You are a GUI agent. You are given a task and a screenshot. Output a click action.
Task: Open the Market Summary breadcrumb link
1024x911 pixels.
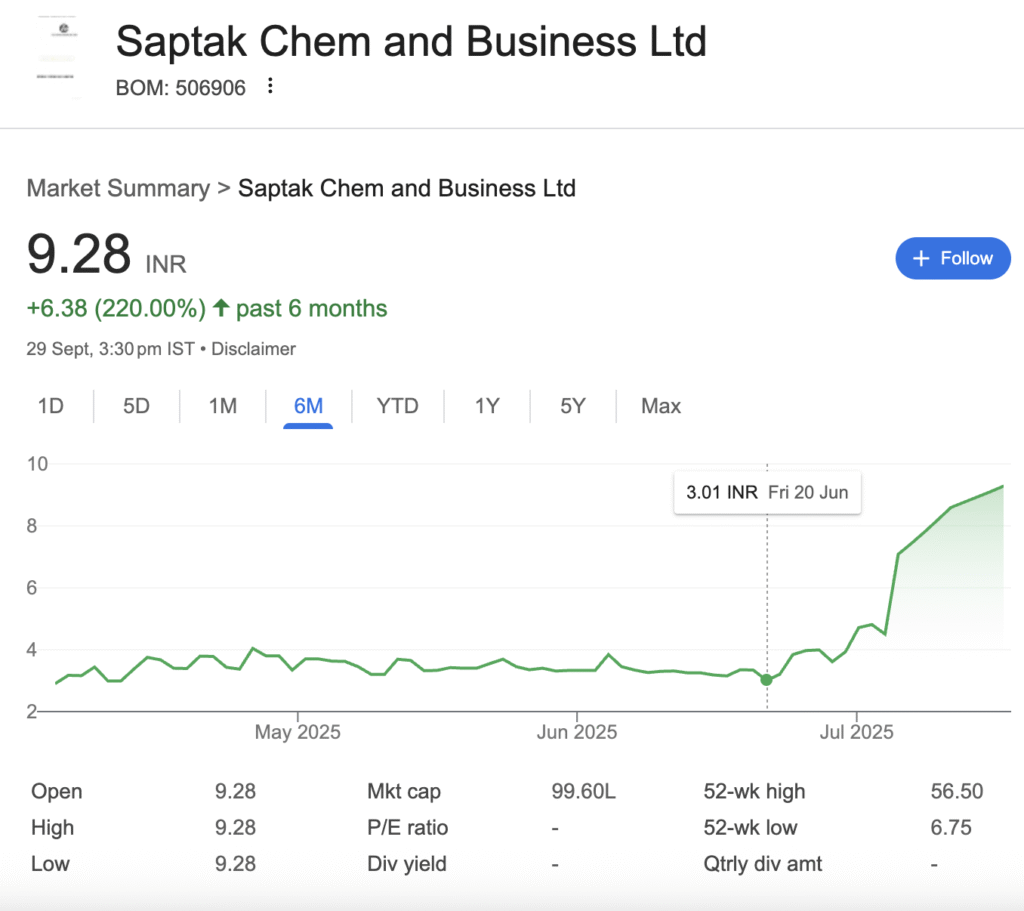coord(118,188)
